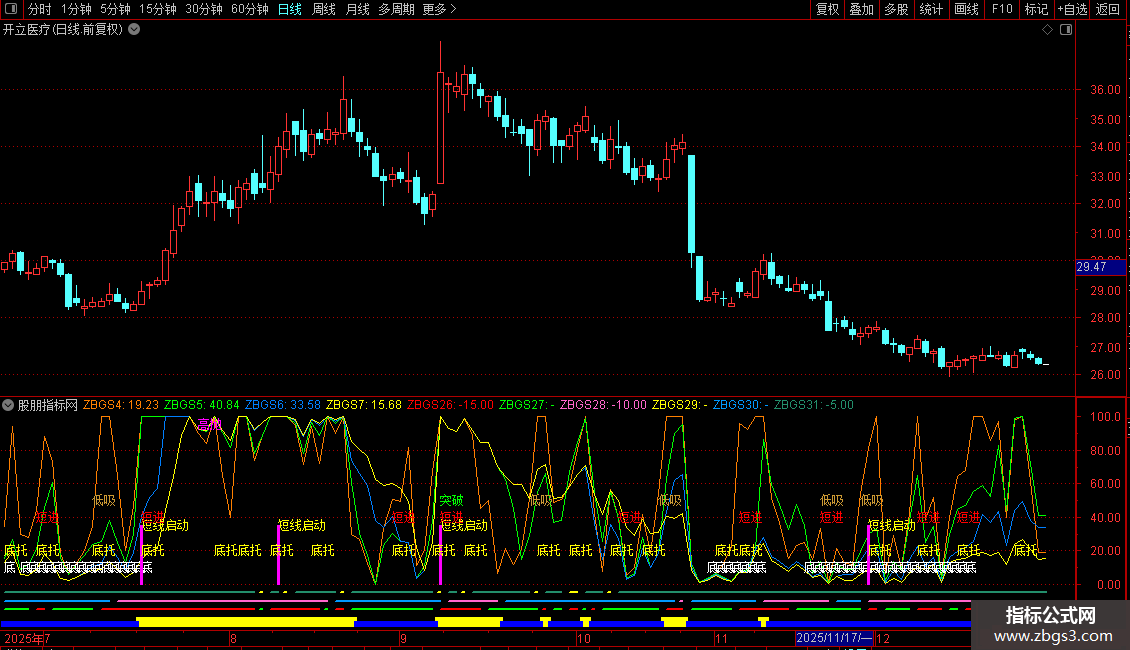This screenshot has width=1130, height=650.
Task: Switch to 分时 intraday view
Action: point(40,9)
